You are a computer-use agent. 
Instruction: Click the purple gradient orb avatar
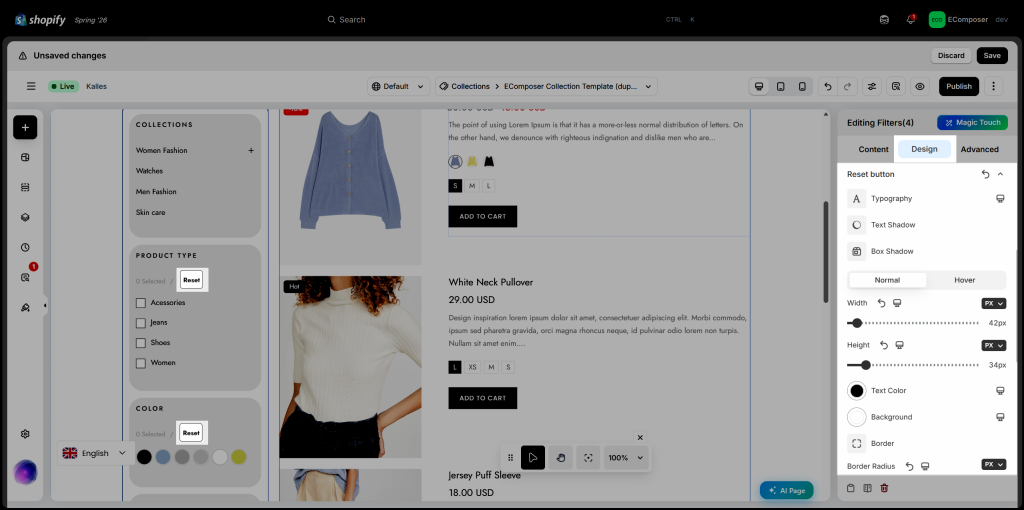coord(25,472)
